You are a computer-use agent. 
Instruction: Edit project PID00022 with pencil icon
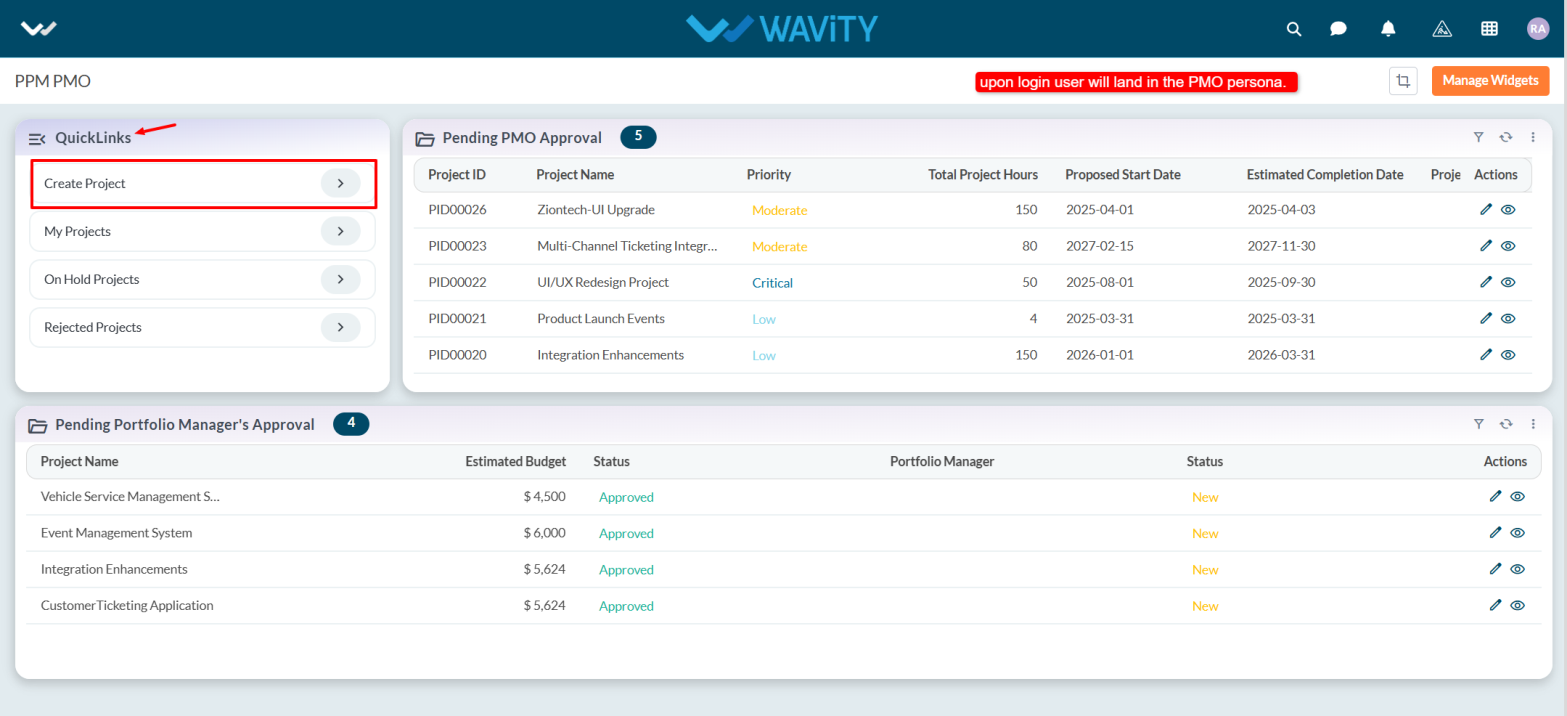pos(1486,282)
